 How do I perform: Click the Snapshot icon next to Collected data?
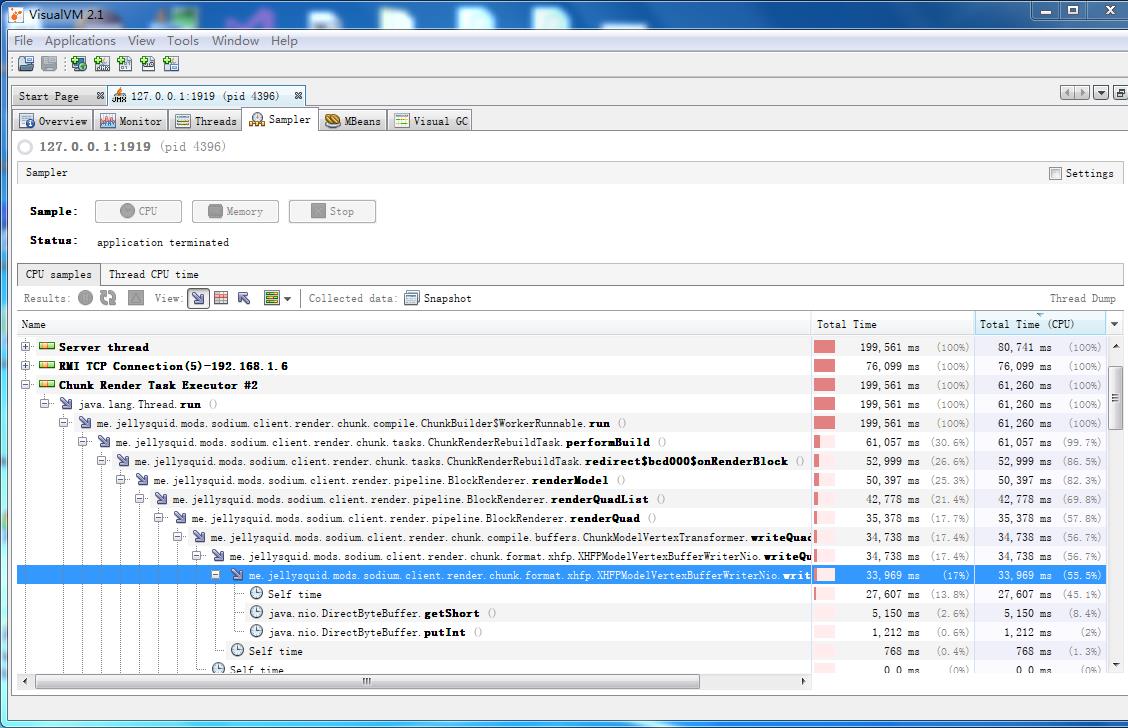click(x=412, y=298)
